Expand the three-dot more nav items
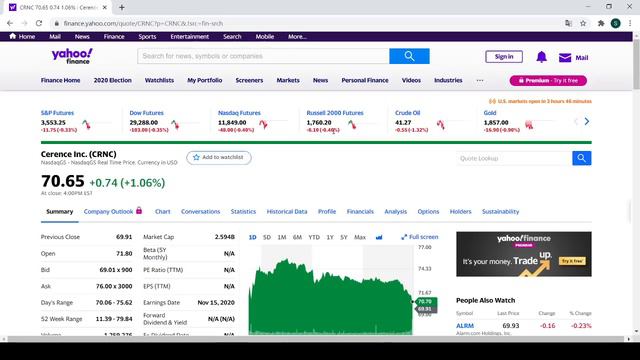640x360 pixels. click(x=480, y=80)
